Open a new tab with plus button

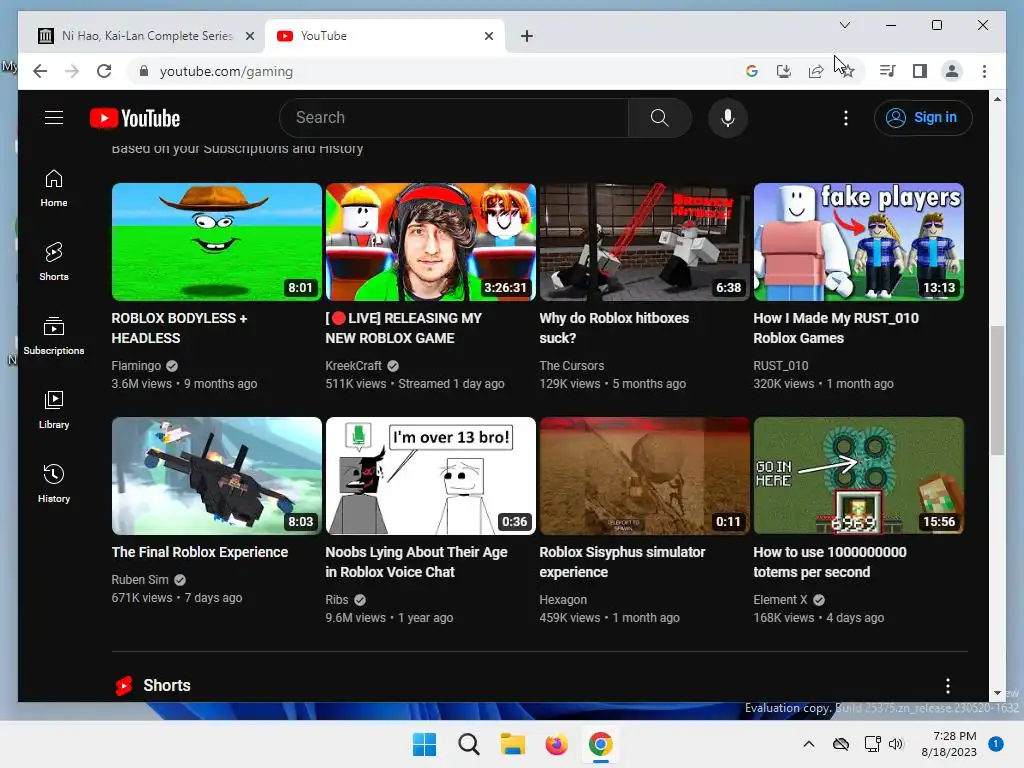(x=527, y=36)
